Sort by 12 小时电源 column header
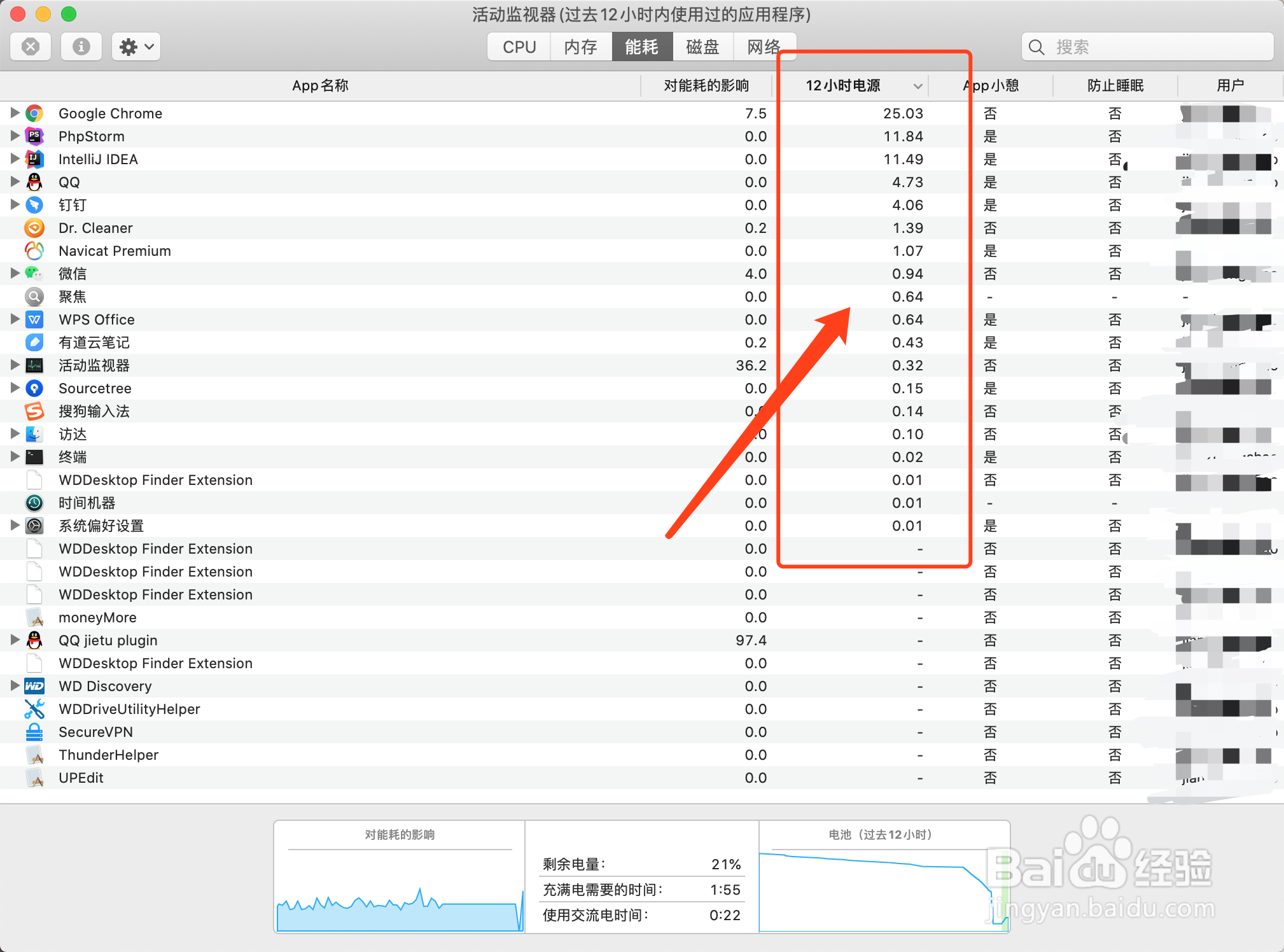 click(x=851, y=85)
